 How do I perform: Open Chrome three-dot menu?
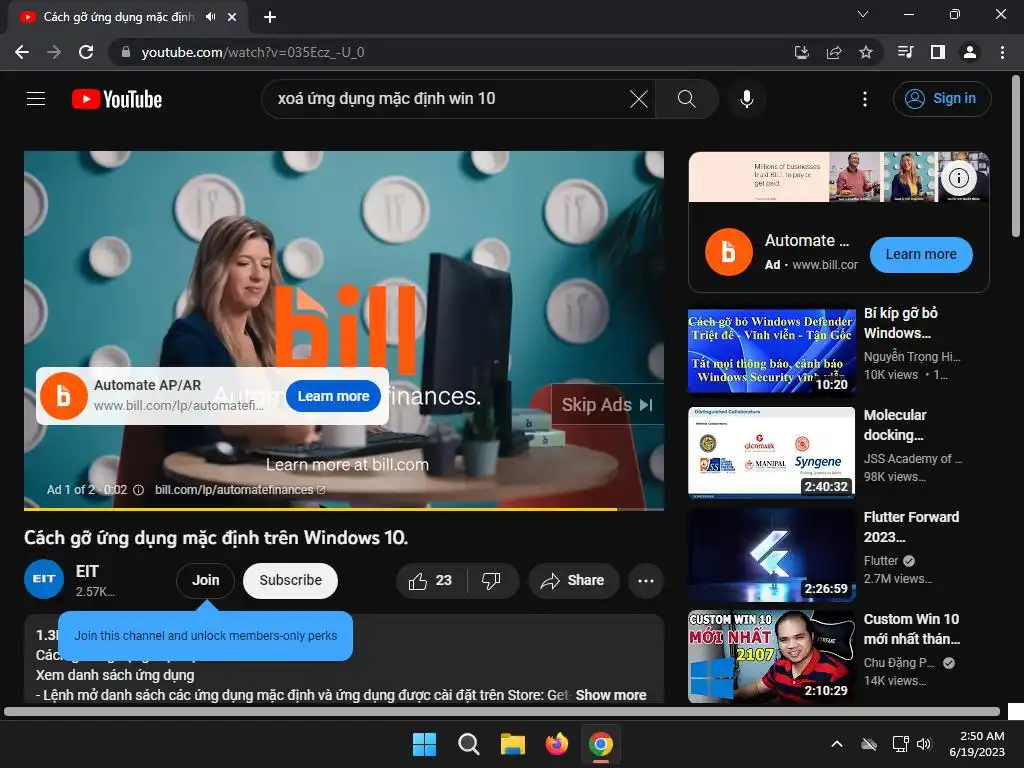(x=1002, y=52)
